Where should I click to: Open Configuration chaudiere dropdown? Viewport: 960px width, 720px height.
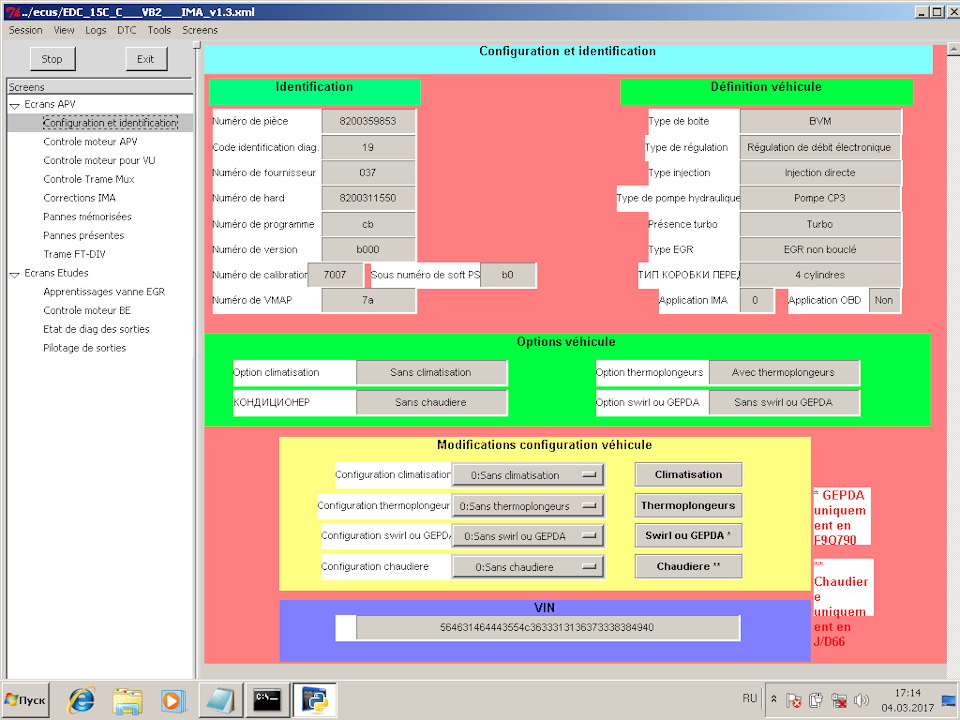(528, 568)
